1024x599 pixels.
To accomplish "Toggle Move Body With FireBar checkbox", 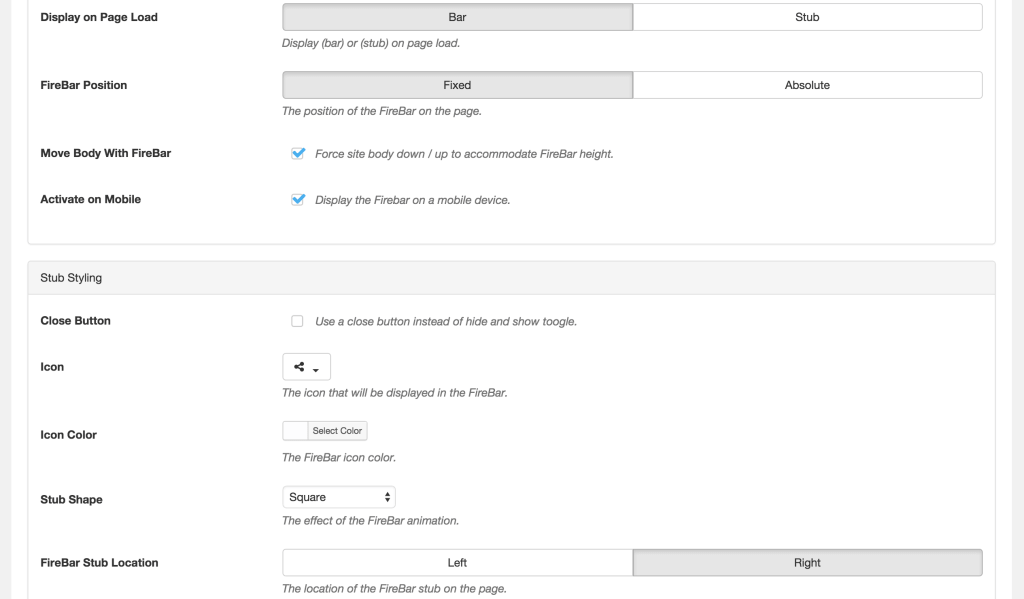I will coord(297,154).
